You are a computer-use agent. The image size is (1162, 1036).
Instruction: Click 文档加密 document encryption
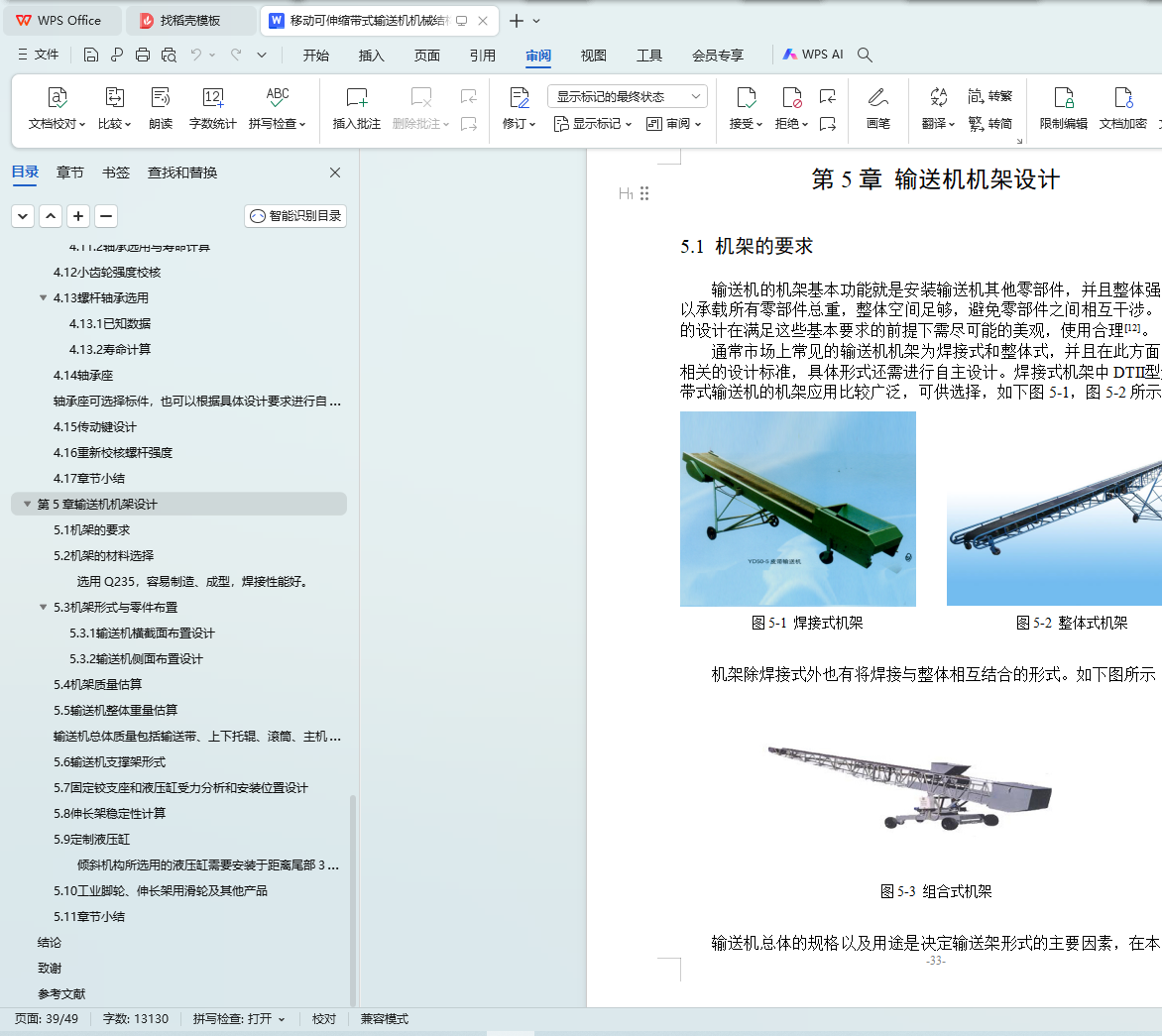tap(1122, 108)
